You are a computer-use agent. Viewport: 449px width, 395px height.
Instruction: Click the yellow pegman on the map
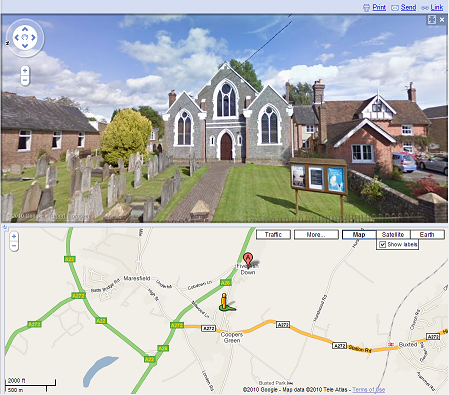(224, 302)
